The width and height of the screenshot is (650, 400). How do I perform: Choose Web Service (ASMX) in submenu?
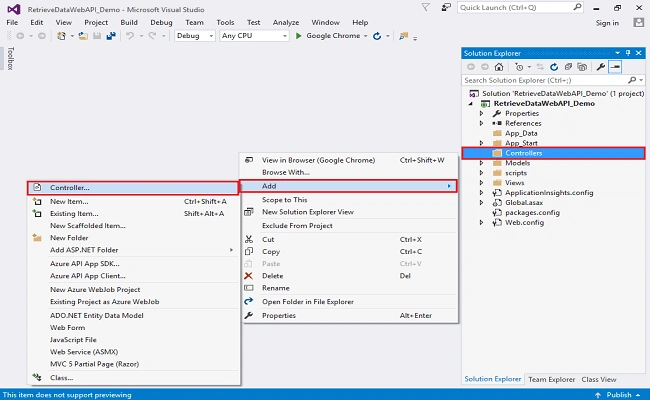coord(133,352)
